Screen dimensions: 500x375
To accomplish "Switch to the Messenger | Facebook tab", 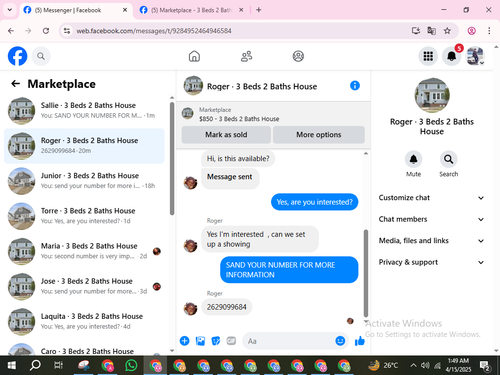I will point(75,10).
